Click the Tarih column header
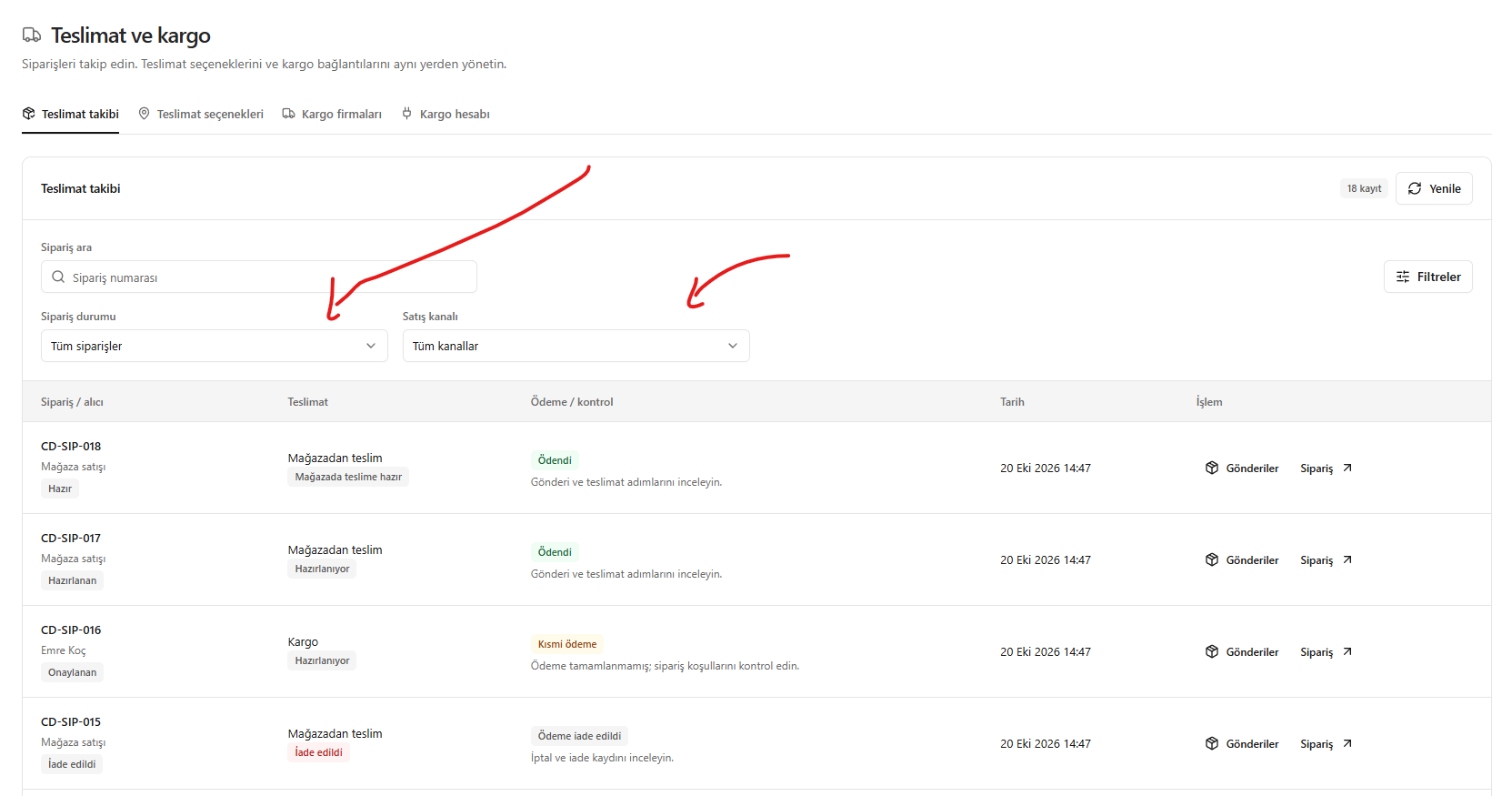Screen dimensions: 1512x796 point(1012,401)
